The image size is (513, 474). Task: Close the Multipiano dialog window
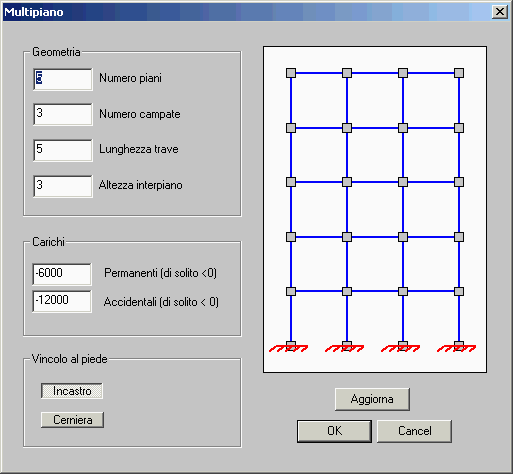pyautogui.click(x=500, y=12)
